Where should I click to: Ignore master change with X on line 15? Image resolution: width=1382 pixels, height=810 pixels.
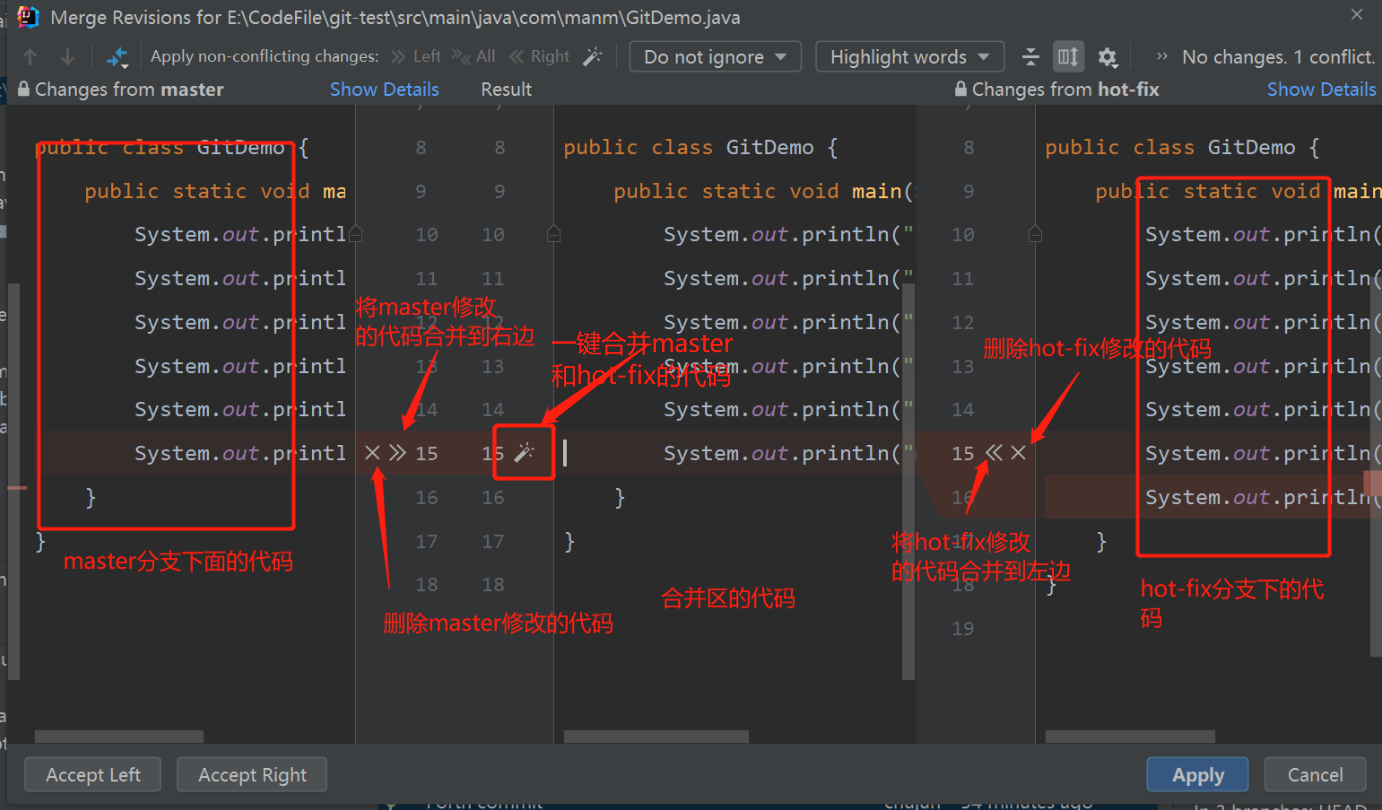coord(372,453)
